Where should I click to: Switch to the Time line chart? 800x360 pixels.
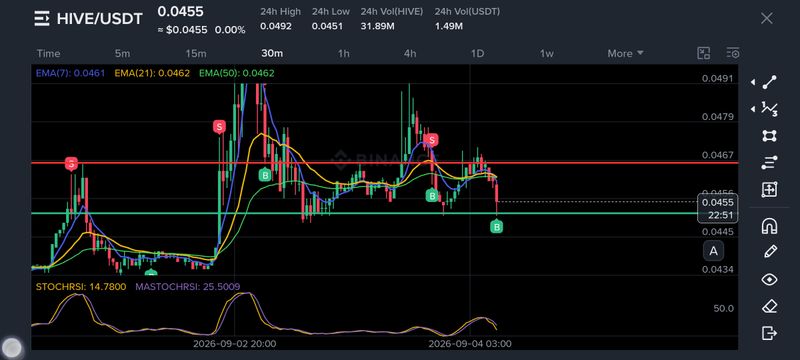[48, 54]
